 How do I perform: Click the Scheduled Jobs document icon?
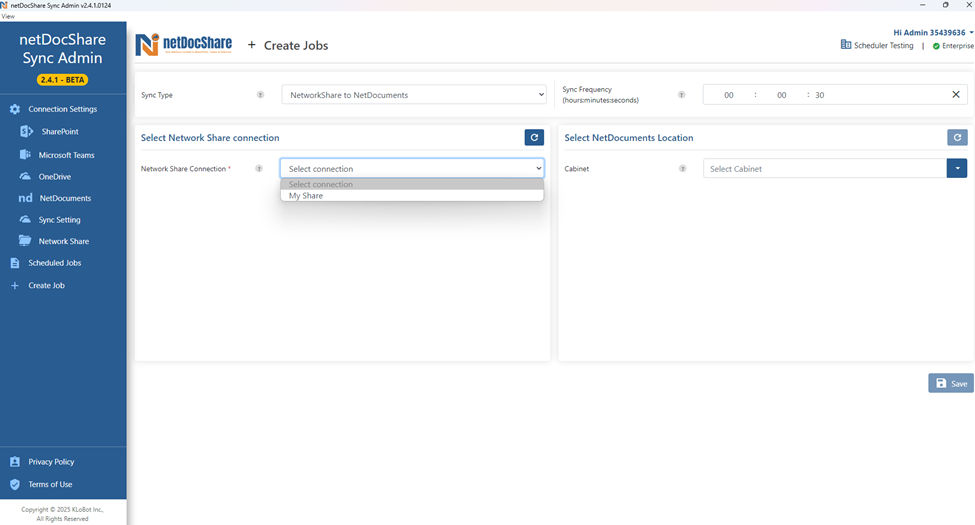click(x=15, y=263)
